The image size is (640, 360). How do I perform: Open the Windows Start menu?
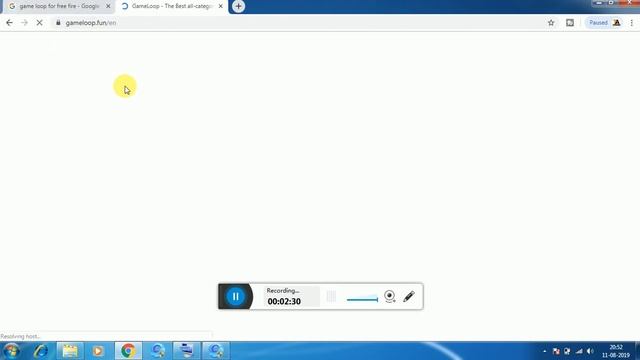click(11, 351)
